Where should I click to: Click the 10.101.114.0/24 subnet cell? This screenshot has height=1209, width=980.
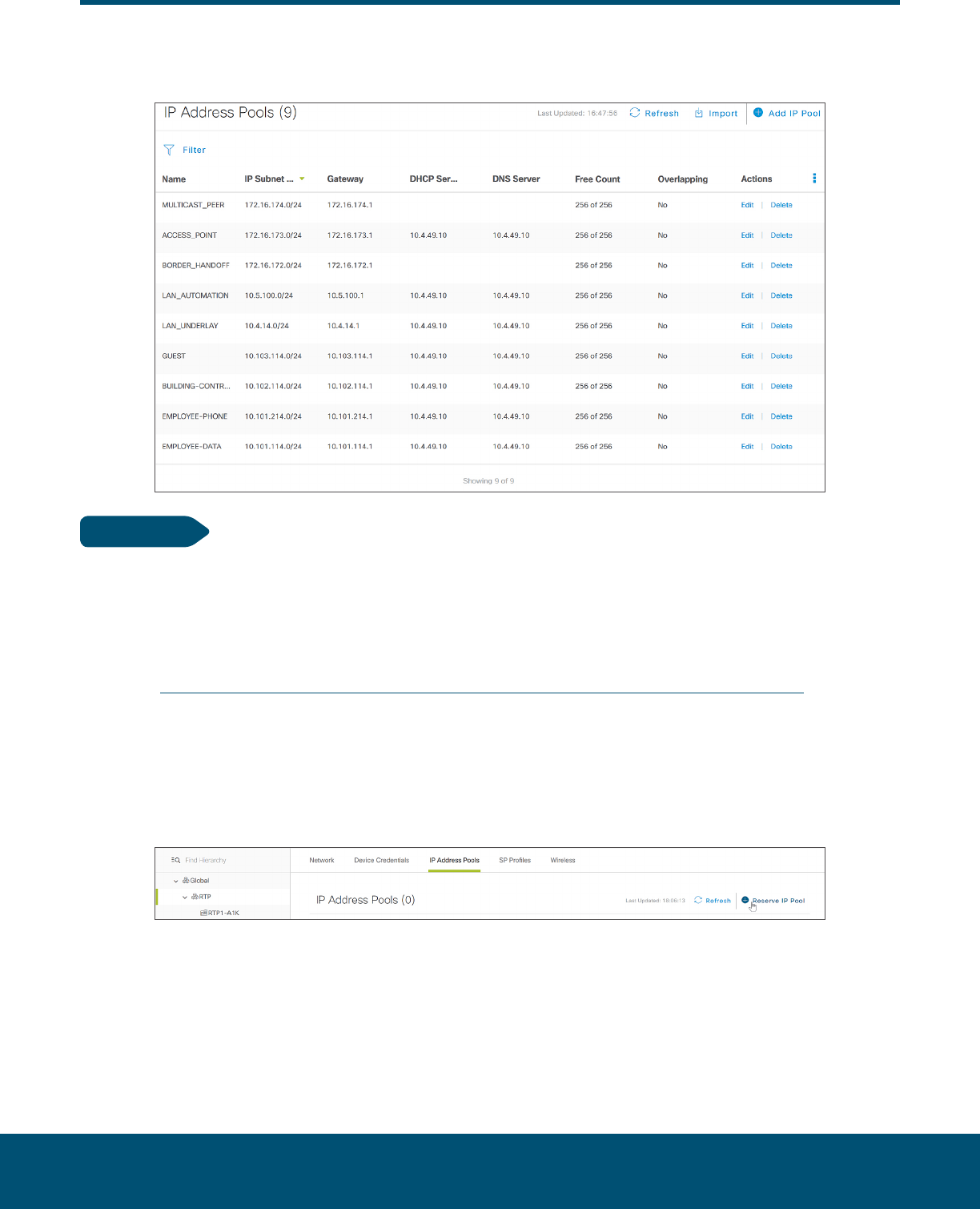(273, 447)
